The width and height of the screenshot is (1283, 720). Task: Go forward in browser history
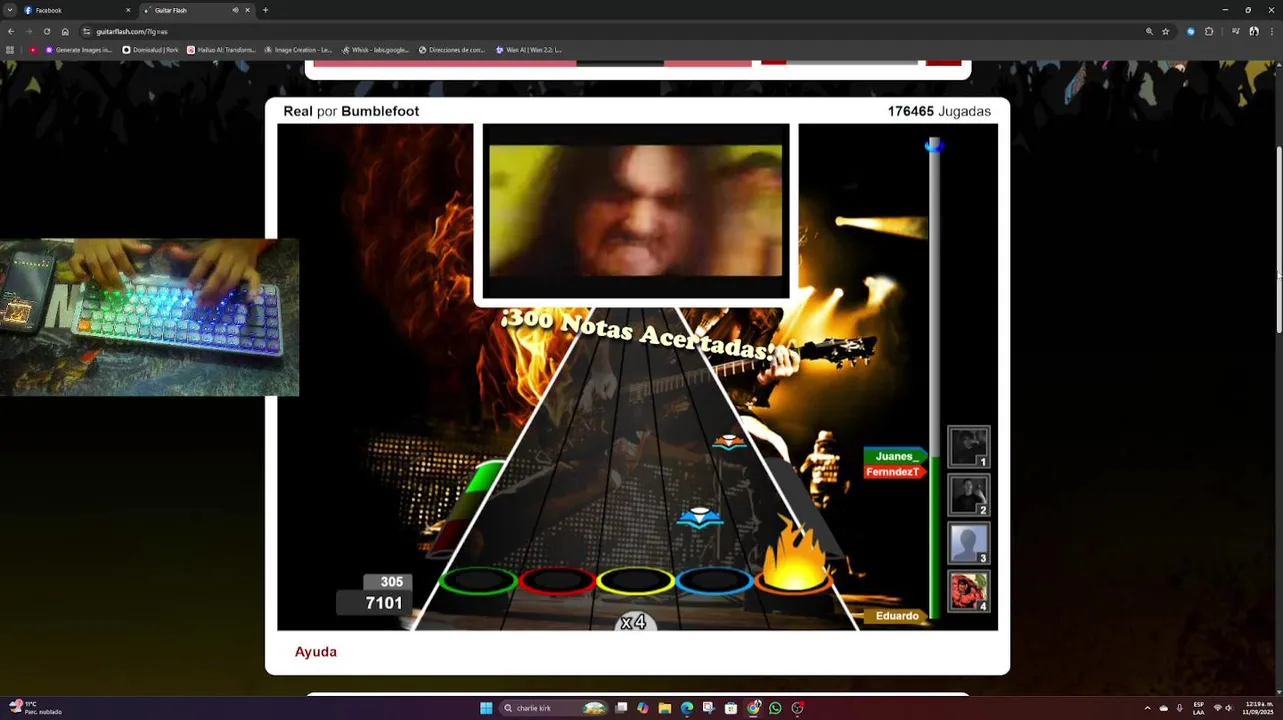(x=28, y=31)
